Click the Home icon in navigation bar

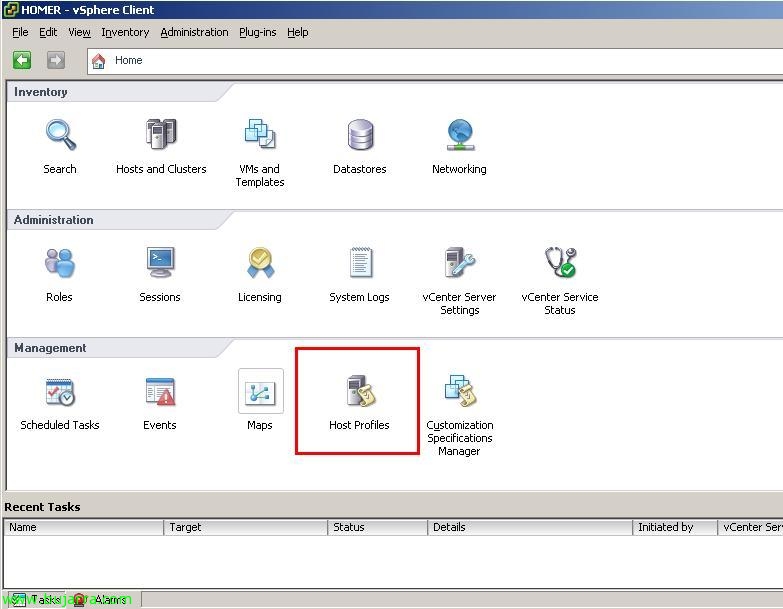(x=98, y=61)
